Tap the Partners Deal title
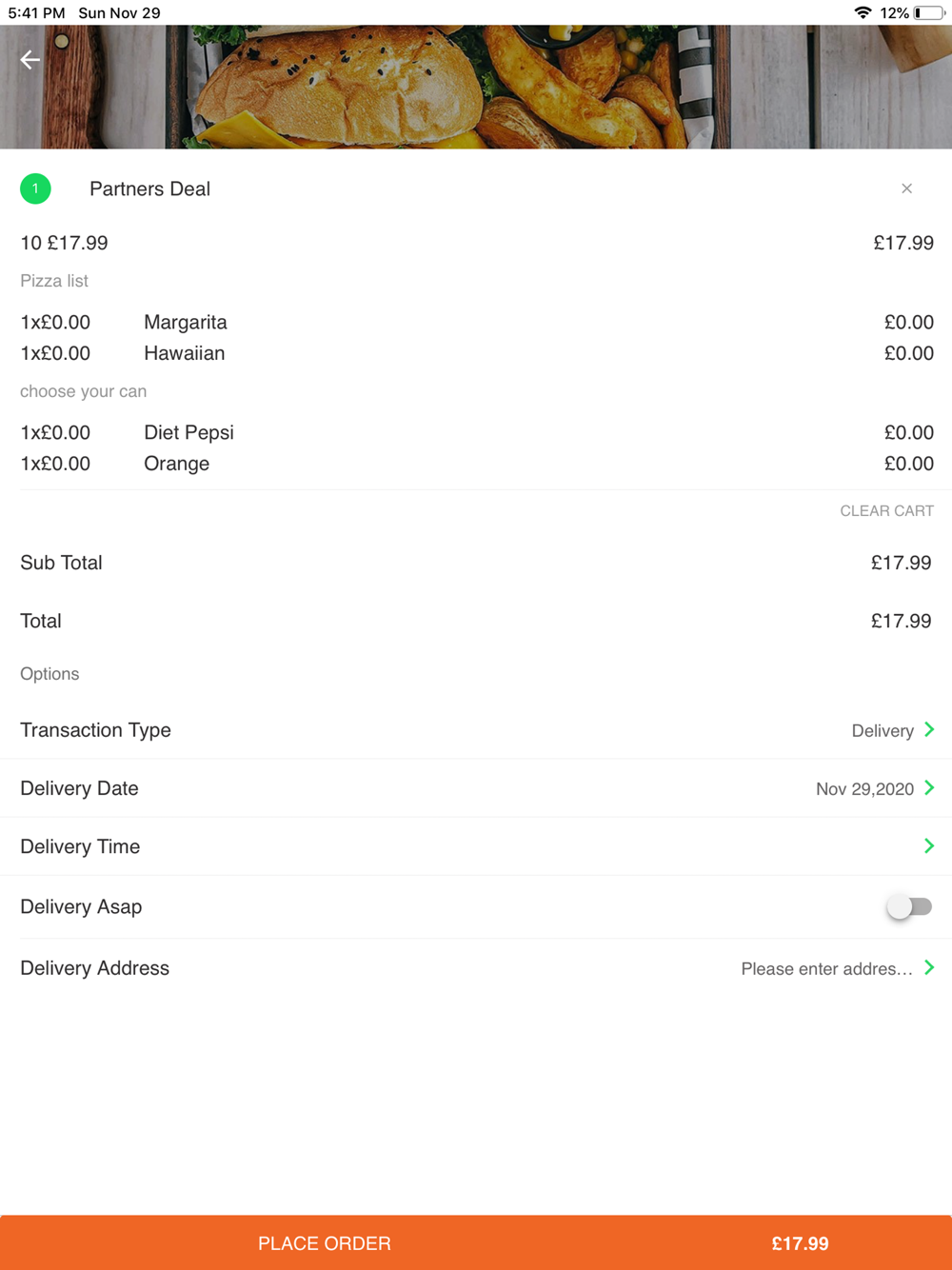Screen dimensions: 952x1270 pyautogui.click(x=149, y=189)
